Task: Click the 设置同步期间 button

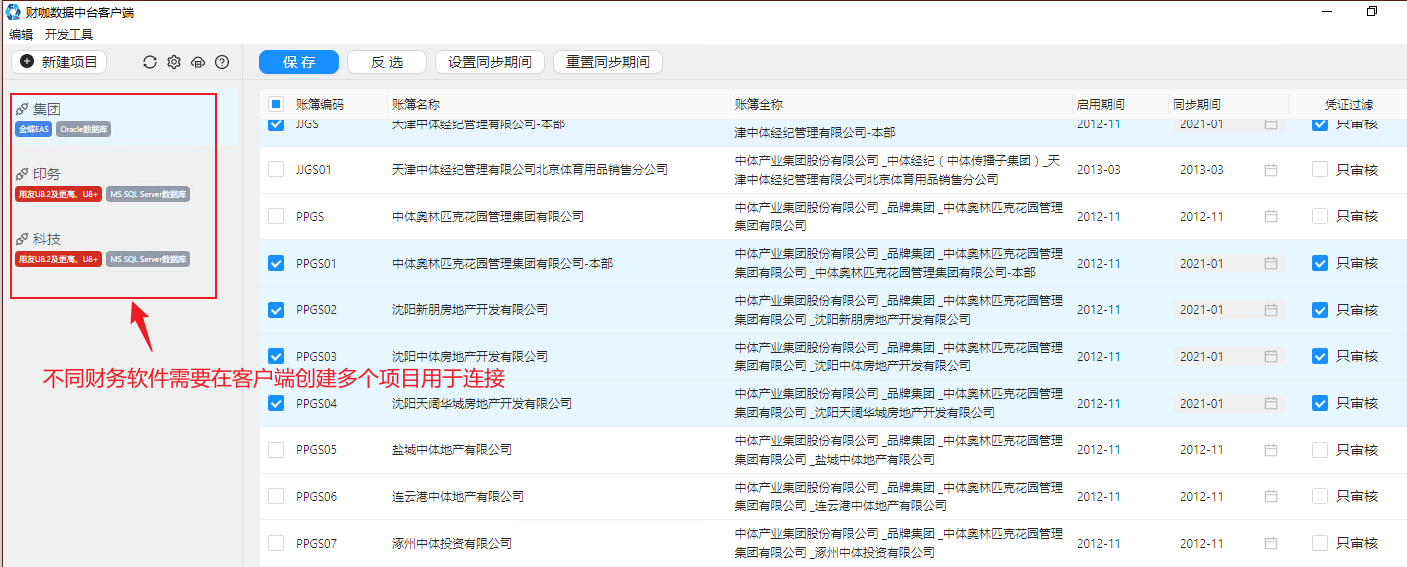Action: tap(490, 62)
